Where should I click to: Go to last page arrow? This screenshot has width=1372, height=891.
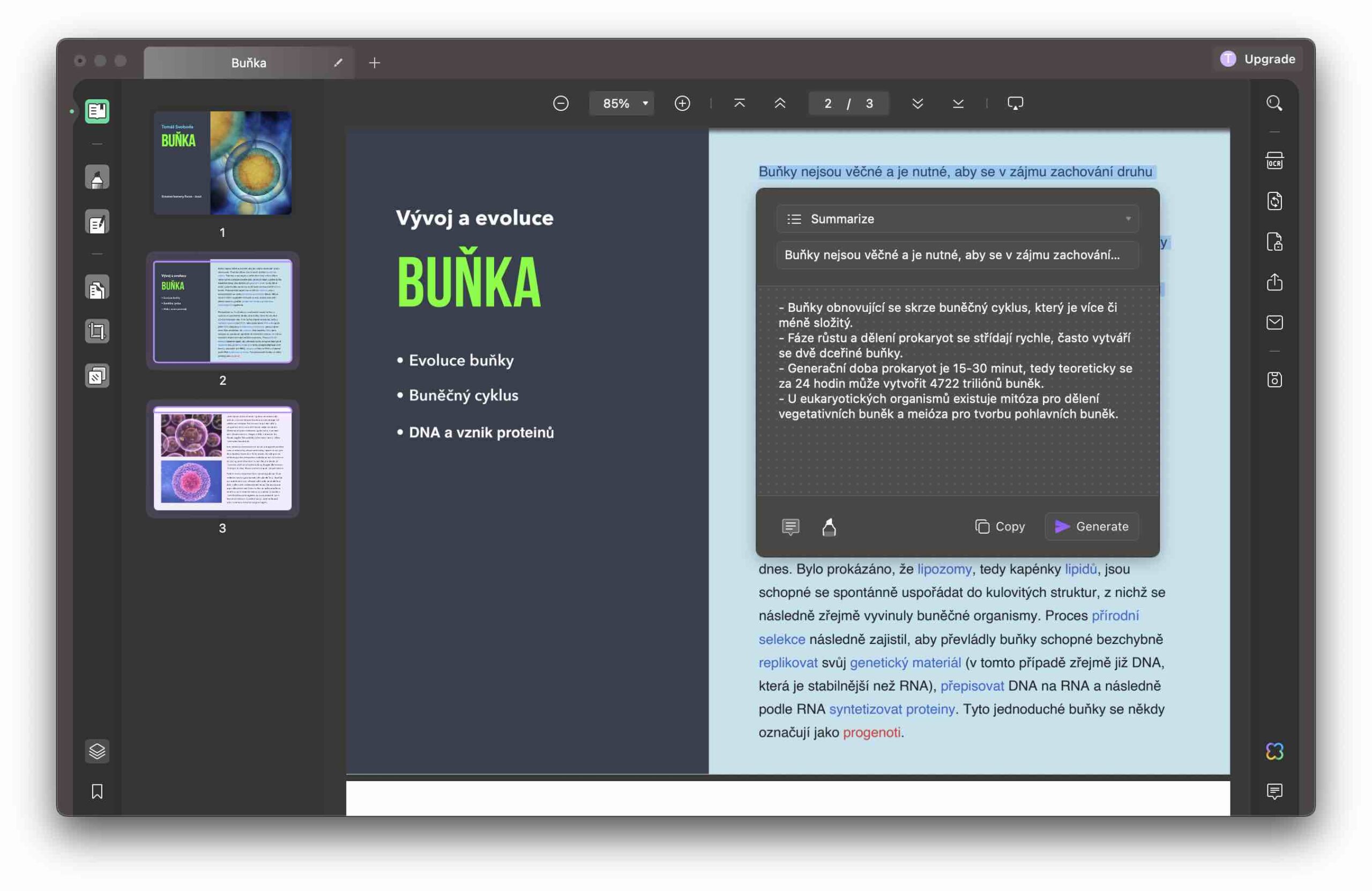tap(958, 103)
